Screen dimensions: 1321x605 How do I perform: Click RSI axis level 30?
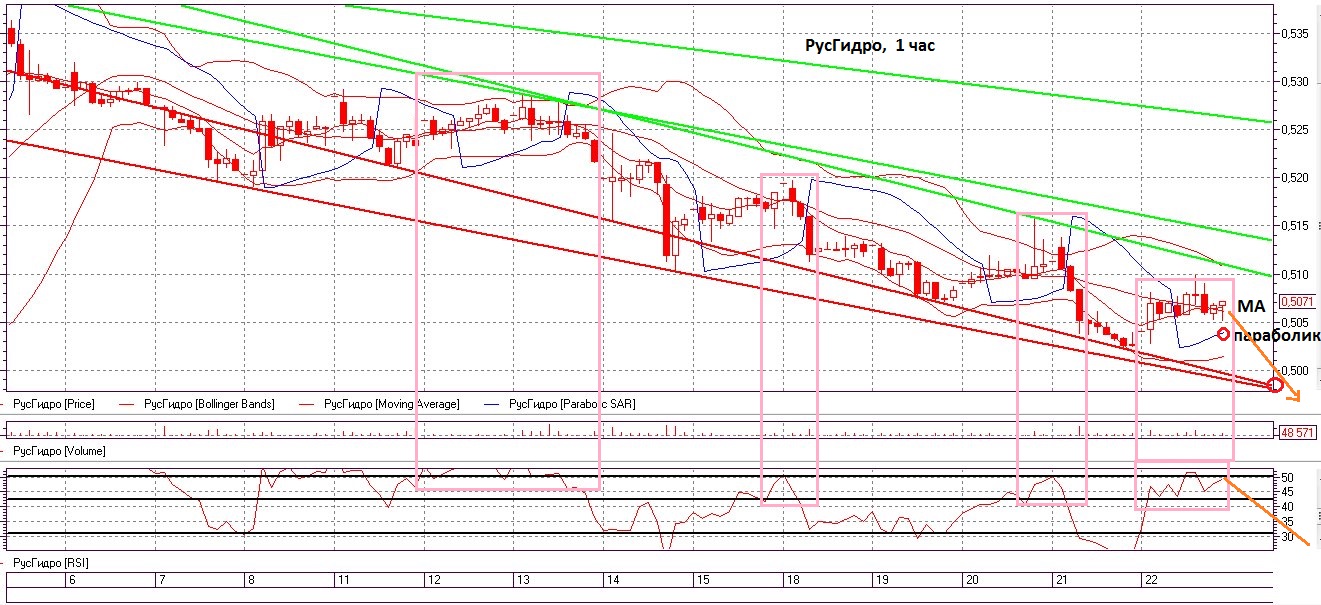click(x=1288, y=537)
